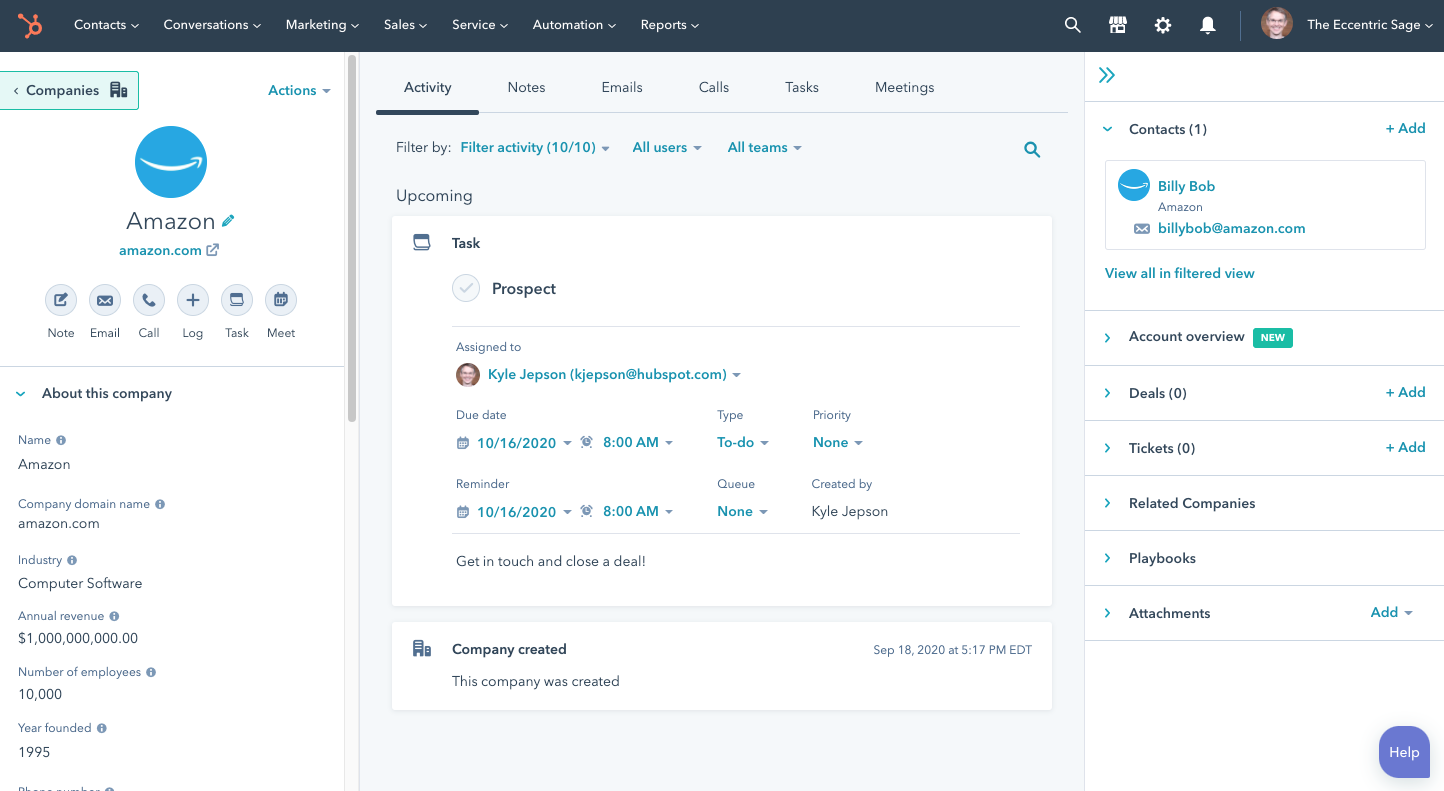Image resolution: width=1444 pixels, height=791 pixels.
Task: Expand the Deals section
Action: pyautogui.click(x=1106, y=392)
